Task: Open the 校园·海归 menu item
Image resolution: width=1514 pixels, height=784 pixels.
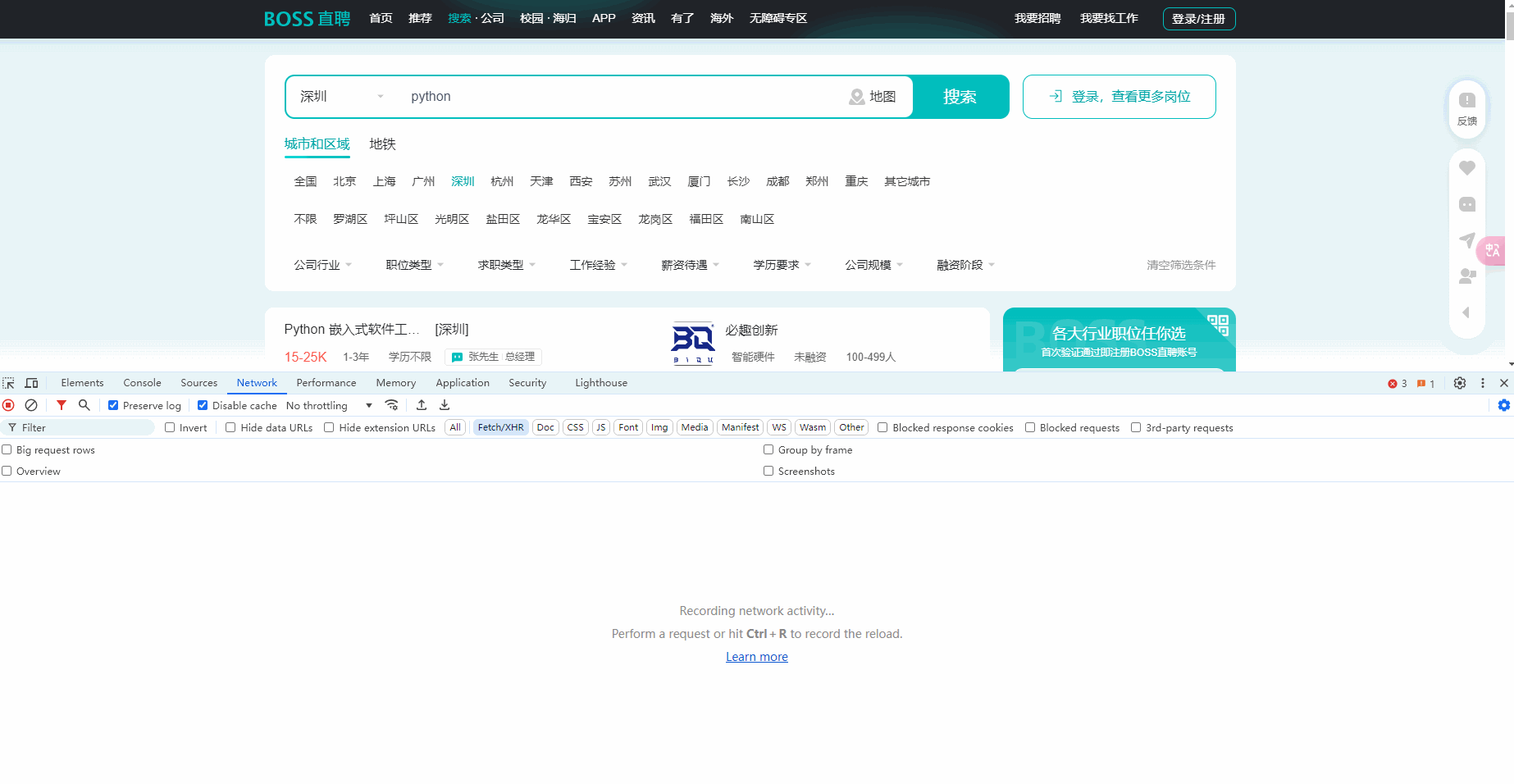Action: (x=547, y=18)
